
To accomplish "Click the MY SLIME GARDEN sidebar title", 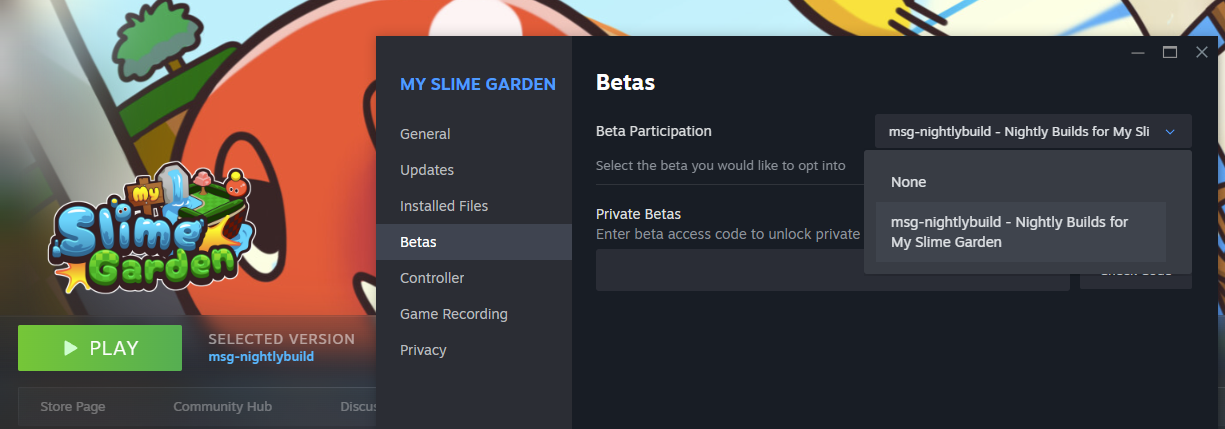I will [x=478, y=84].
